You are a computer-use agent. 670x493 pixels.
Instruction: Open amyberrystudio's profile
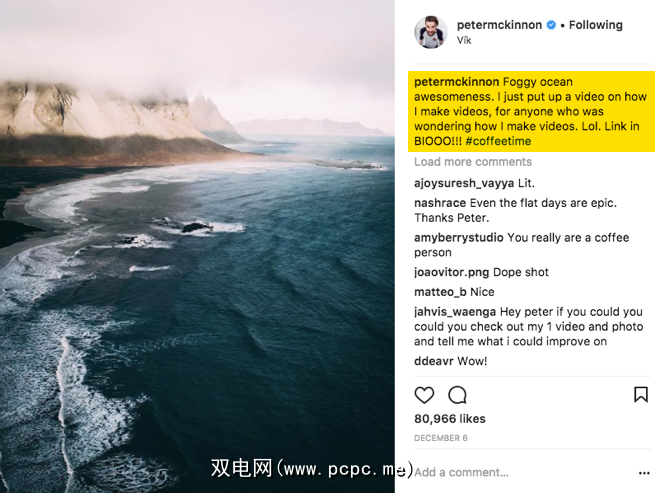[x=458, y=238]
